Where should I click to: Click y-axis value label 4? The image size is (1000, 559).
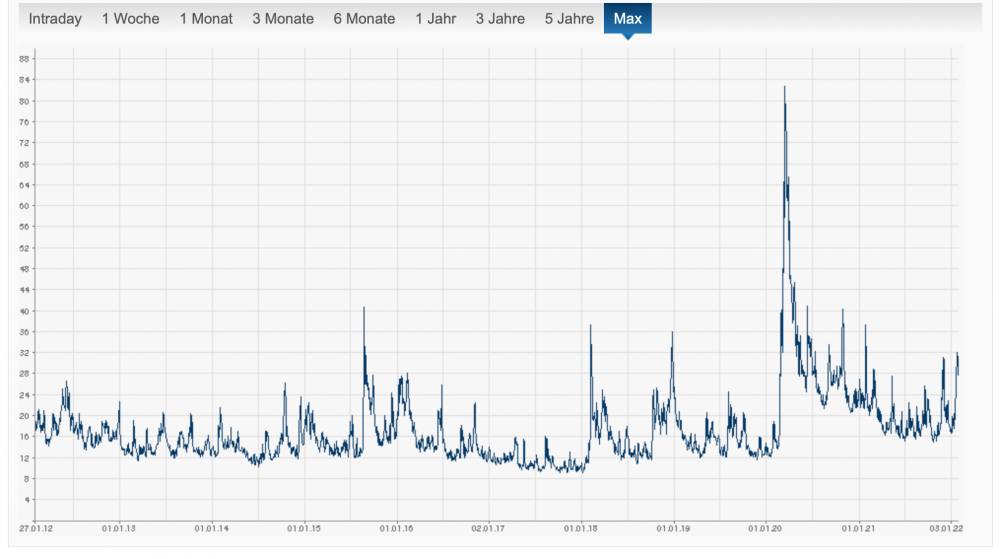pos(27,500)
